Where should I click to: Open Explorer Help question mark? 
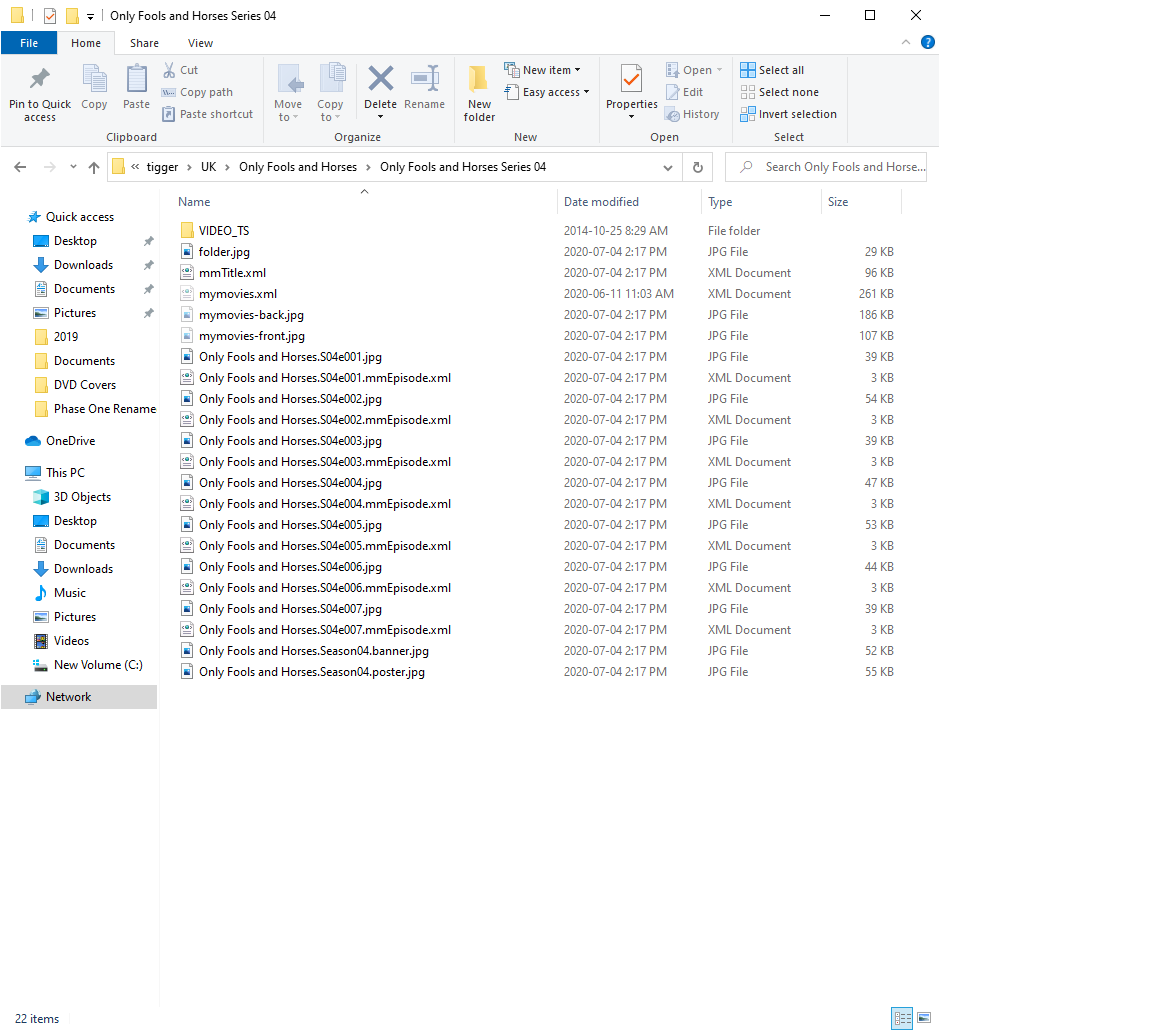[928, 42]
